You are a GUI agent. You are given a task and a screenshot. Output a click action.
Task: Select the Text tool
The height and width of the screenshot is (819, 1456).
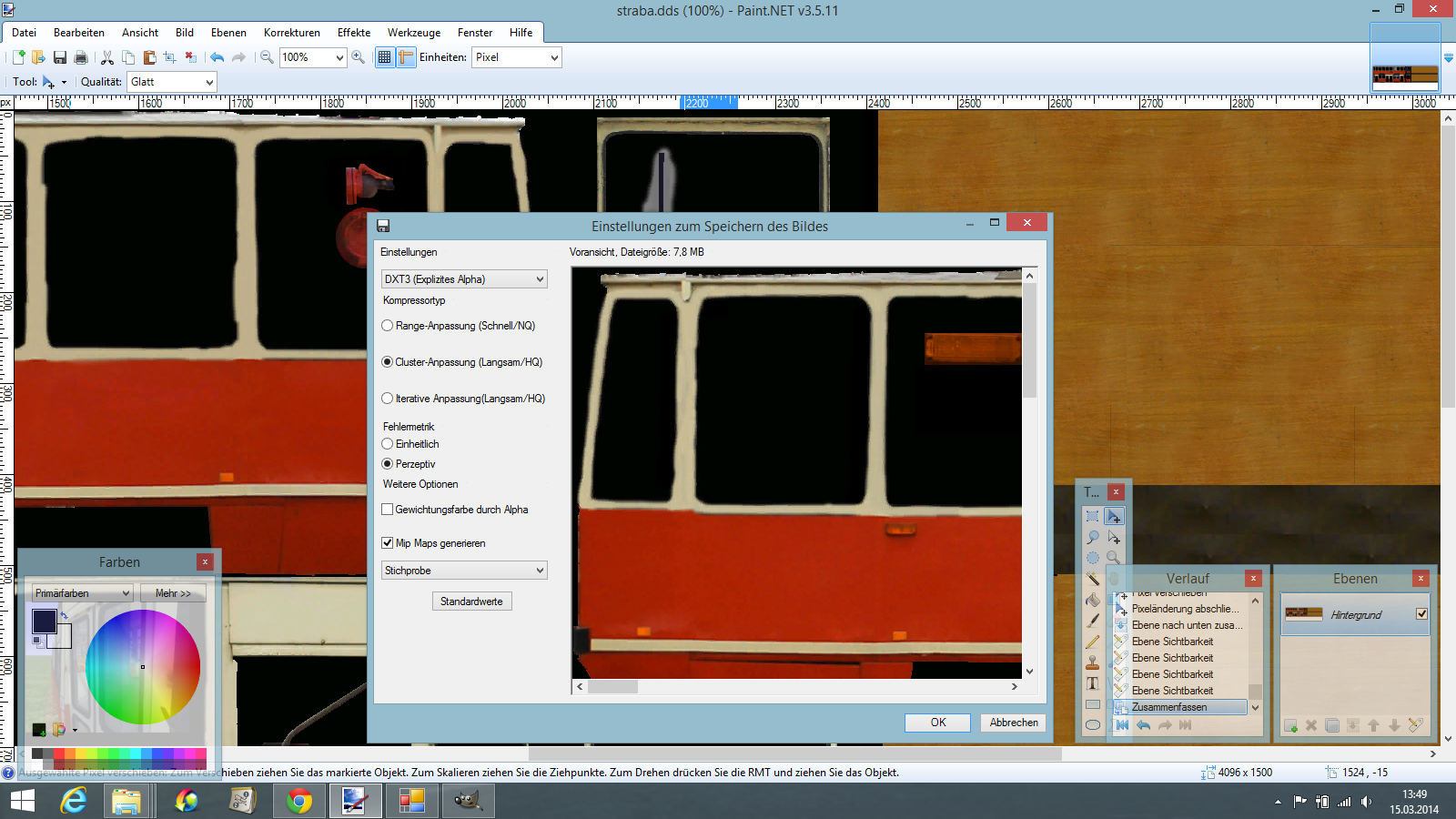1093,683
